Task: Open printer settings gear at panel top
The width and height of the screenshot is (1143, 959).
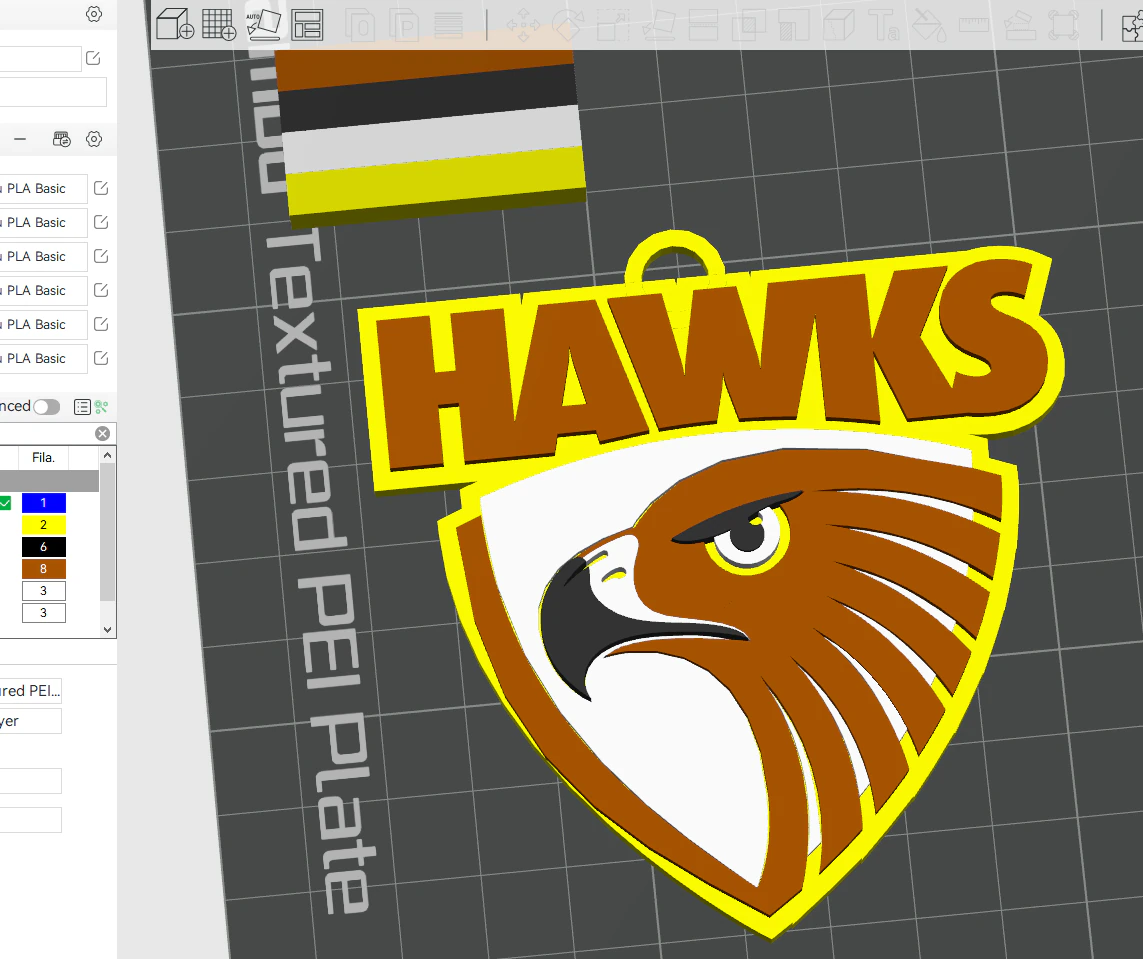Action: pos(94,14)
